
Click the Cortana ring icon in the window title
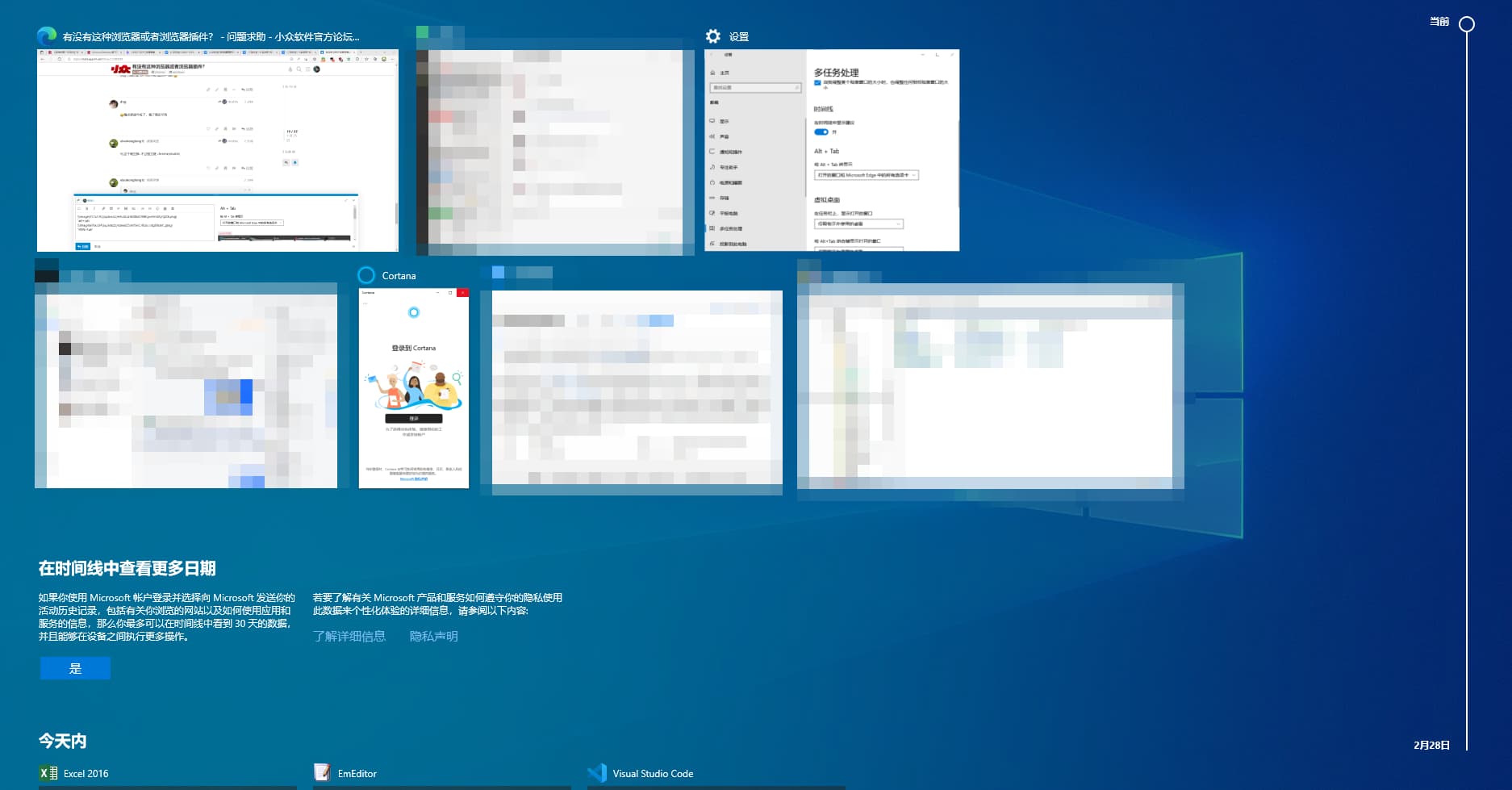click(366, 275)
